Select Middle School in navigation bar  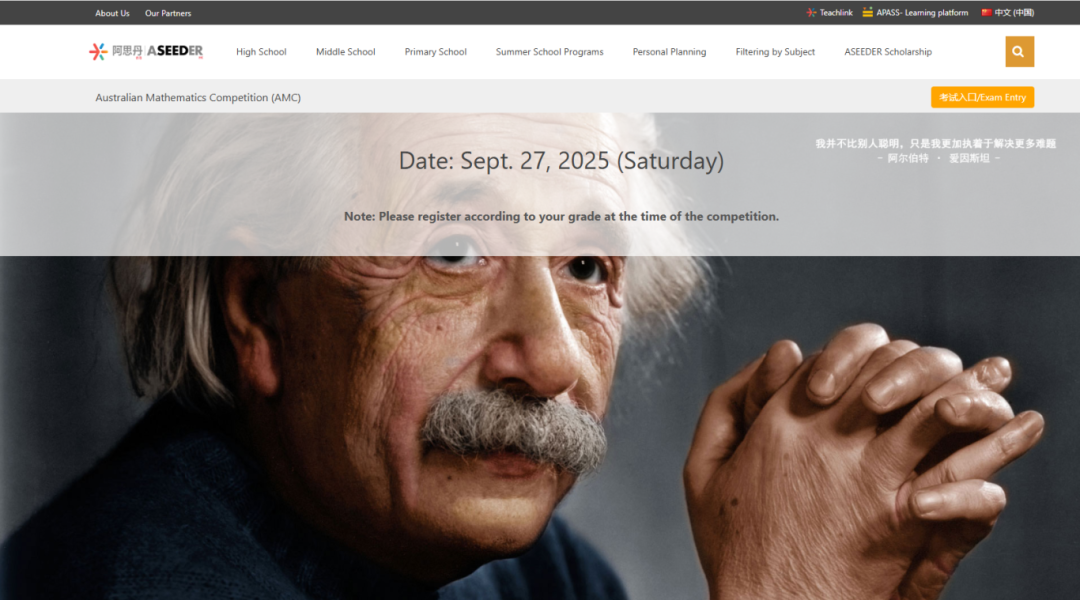click(x=345, y=52)
